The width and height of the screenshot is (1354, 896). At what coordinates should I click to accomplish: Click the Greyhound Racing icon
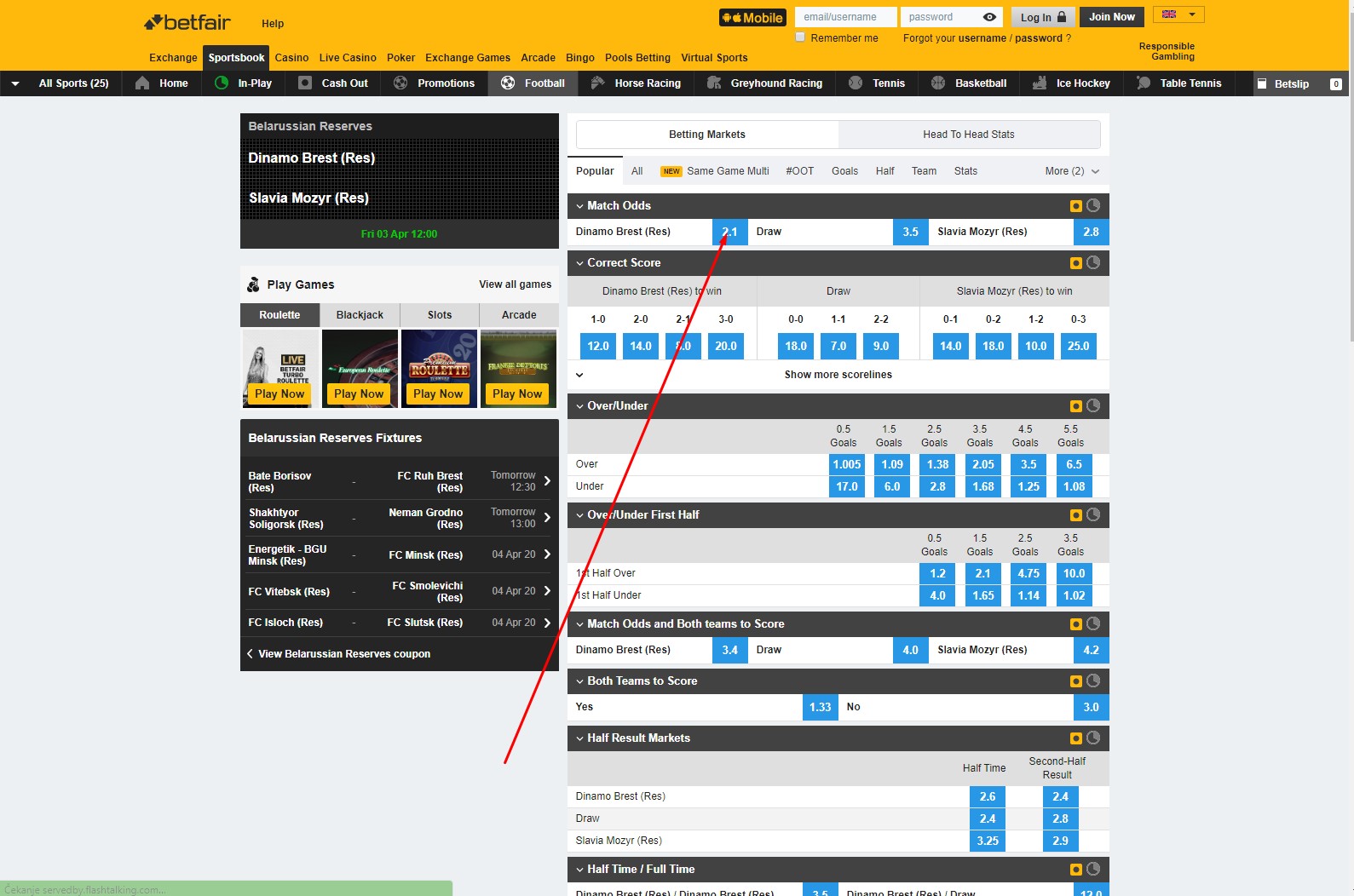(x=714, y=83)
